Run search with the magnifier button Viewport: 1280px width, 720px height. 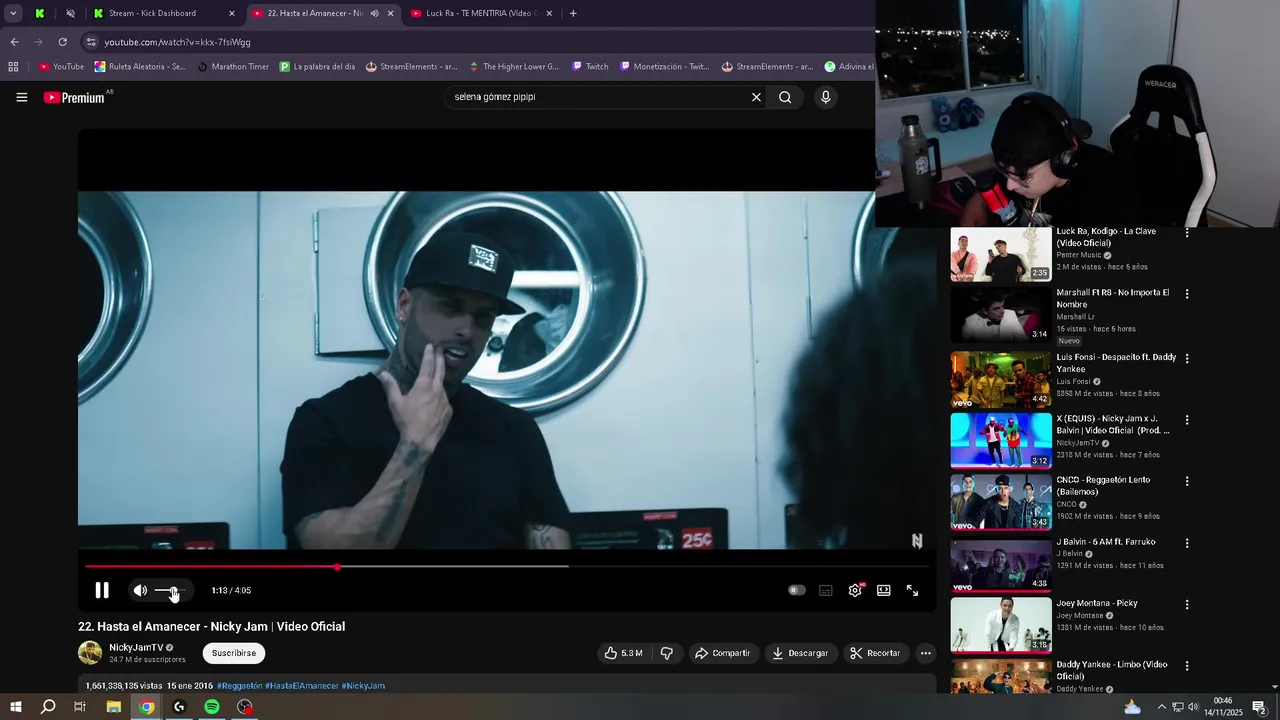click(785, 97)
